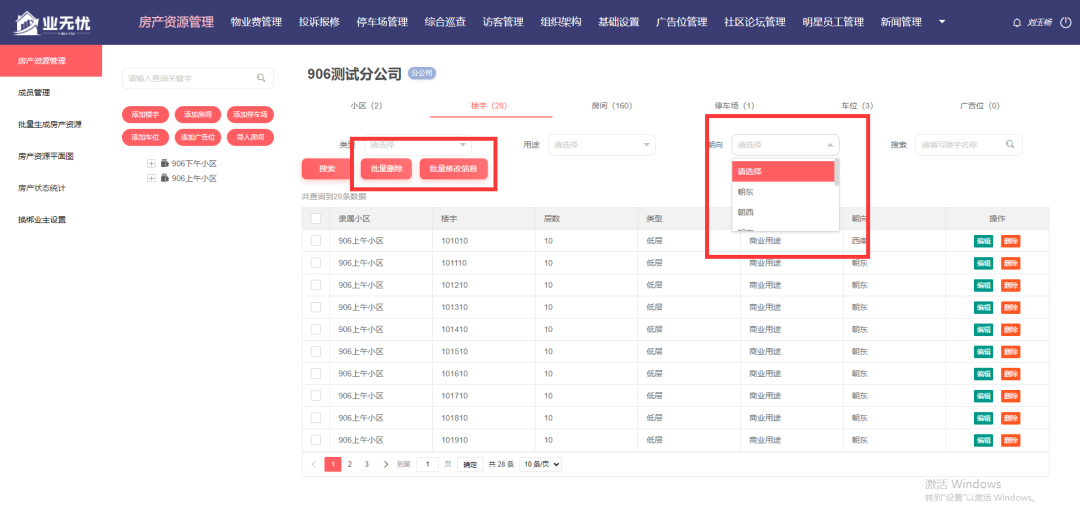Click magnifier icon in tree keyword search
The height and width of the screenshot is (512, 1080).
[261, 78]
